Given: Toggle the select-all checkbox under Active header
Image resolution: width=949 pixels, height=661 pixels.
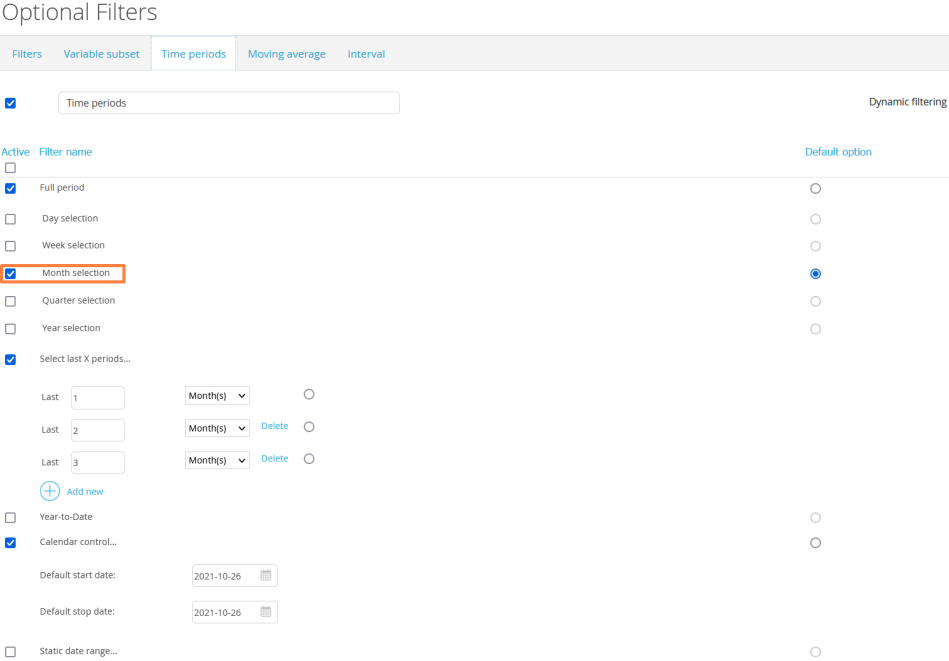Looking at the screenshot, I should [x=10, y=168].
